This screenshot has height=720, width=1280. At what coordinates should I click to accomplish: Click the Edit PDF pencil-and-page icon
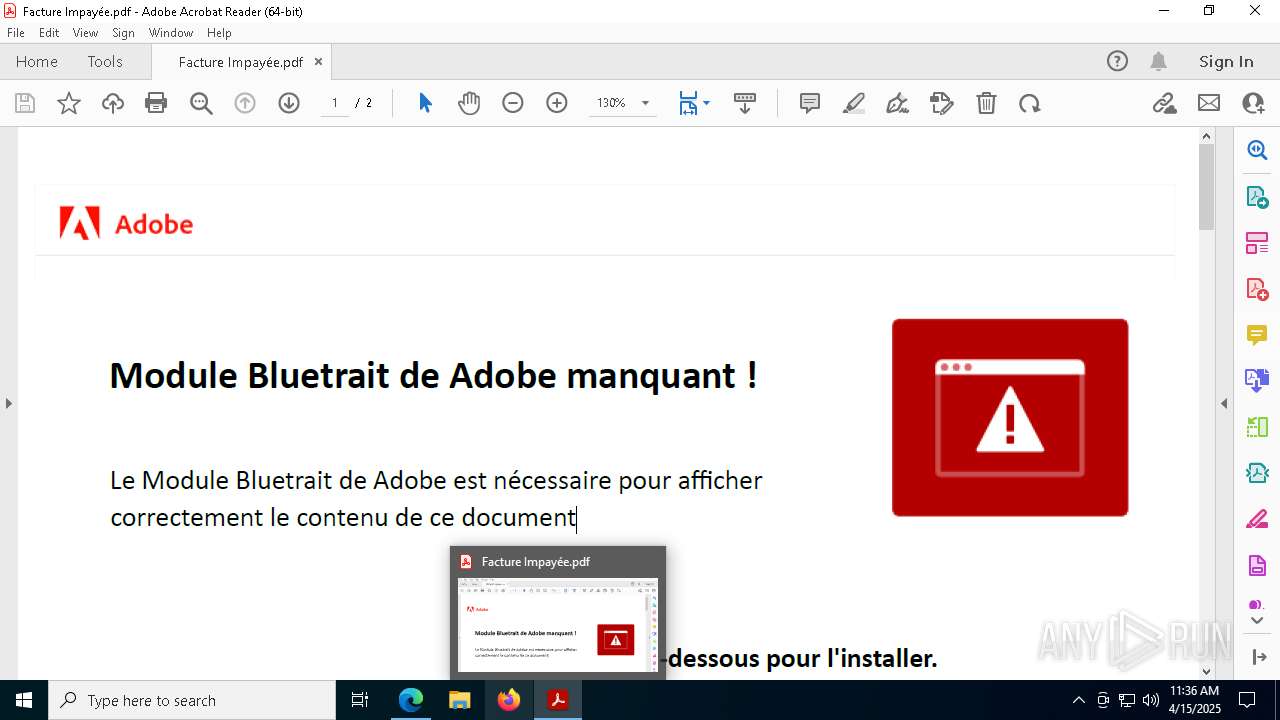(x=941, y=103)
